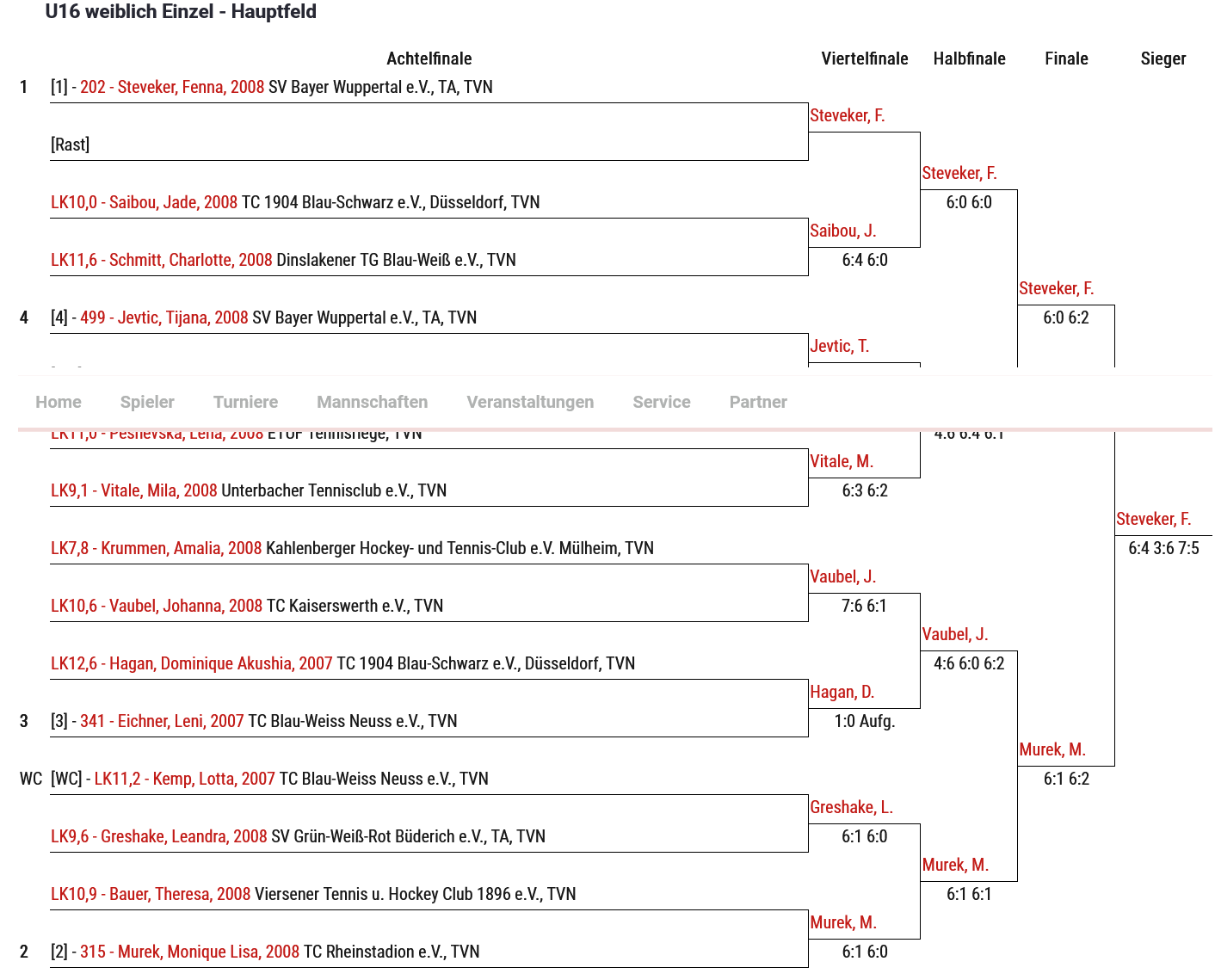
Task: Click the Saibou, Jade, 2008 player link
Action: (x=144, y=202)
